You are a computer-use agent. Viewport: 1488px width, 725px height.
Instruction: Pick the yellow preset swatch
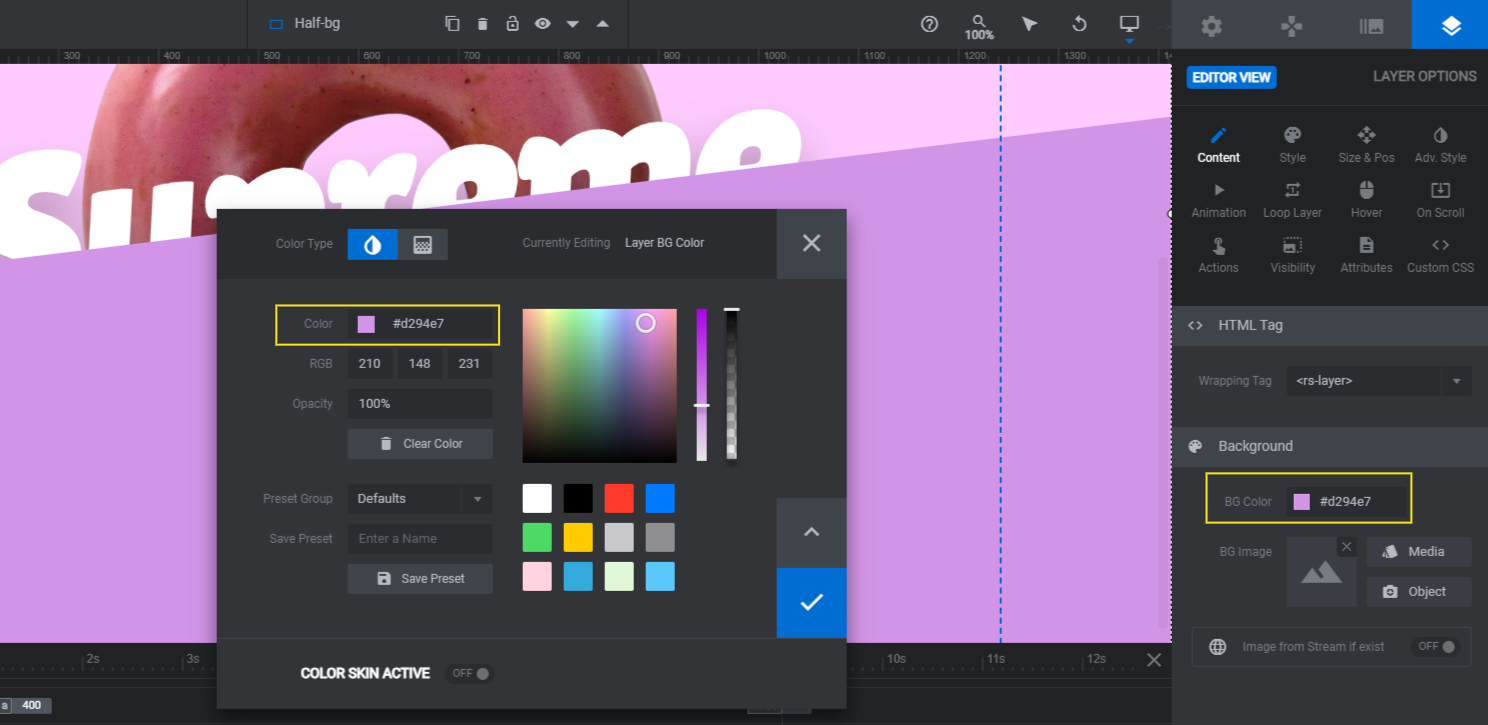[x=578, y=538]
